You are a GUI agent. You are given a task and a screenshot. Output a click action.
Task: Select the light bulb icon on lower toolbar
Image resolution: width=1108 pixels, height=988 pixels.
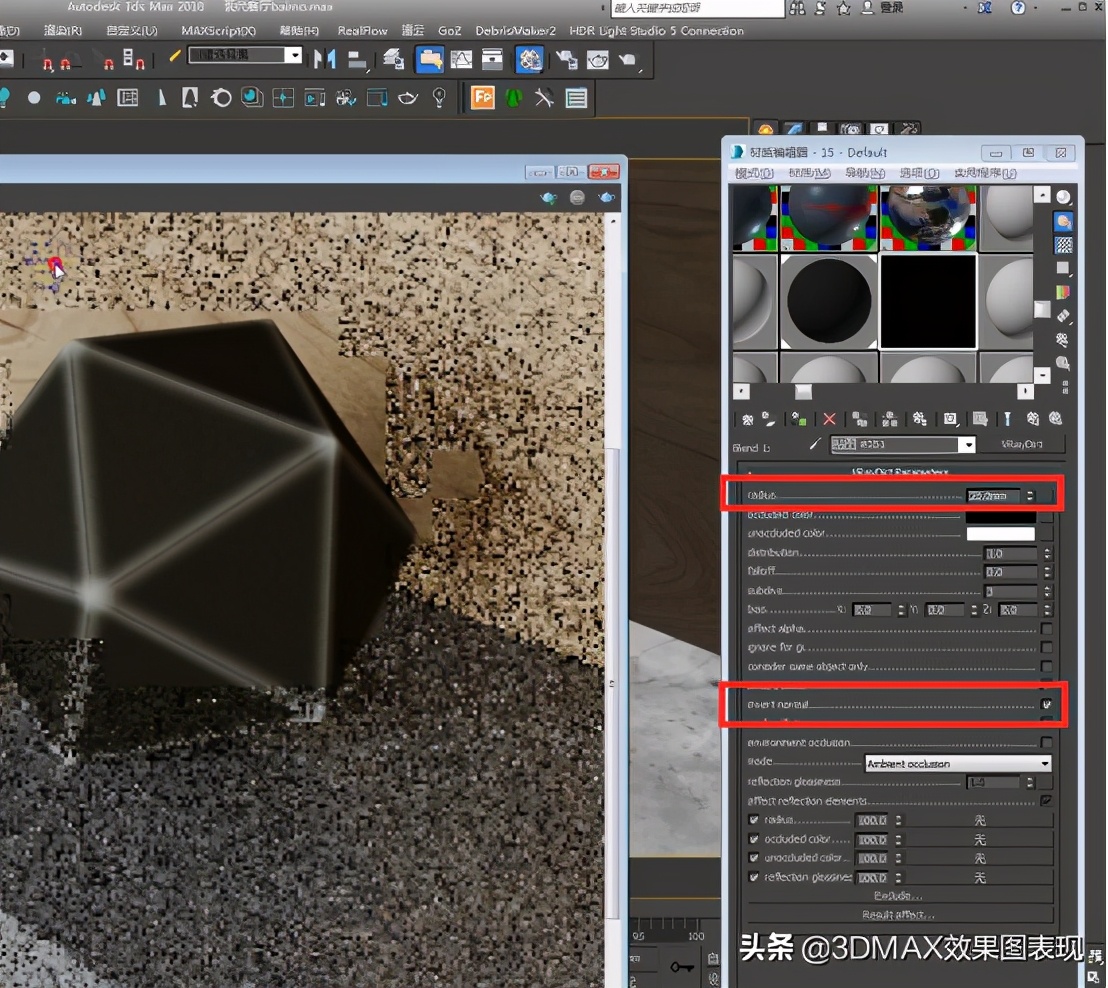[440, 97]
